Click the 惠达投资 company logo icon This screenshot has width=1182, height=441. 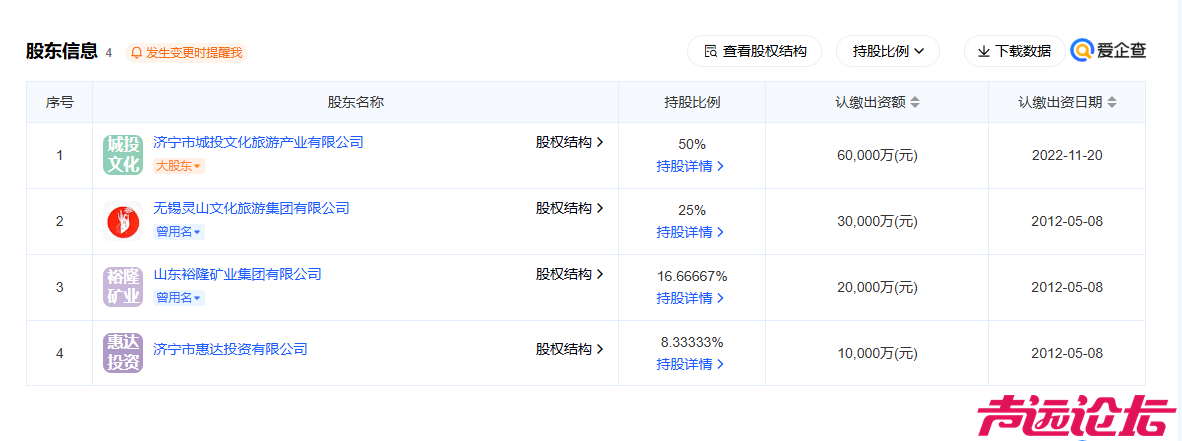click(x=123, y=353)
